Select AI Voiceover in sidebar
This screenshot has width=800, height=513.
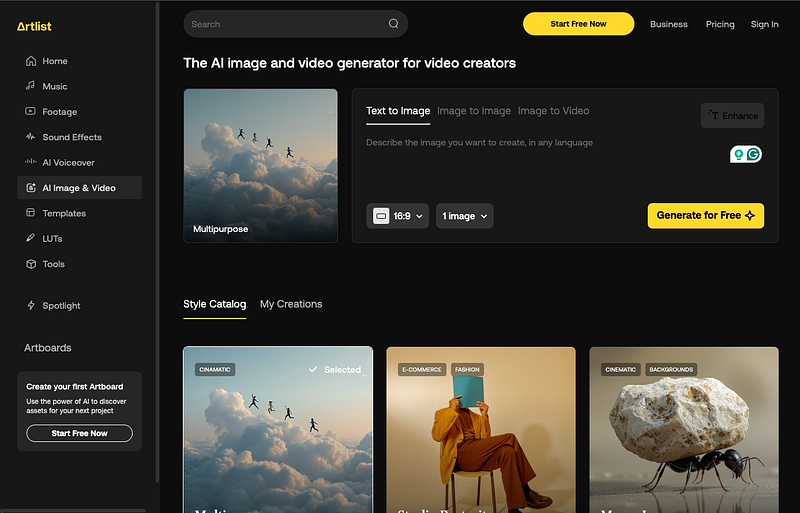pyautogui.click(x=68, y=162)
